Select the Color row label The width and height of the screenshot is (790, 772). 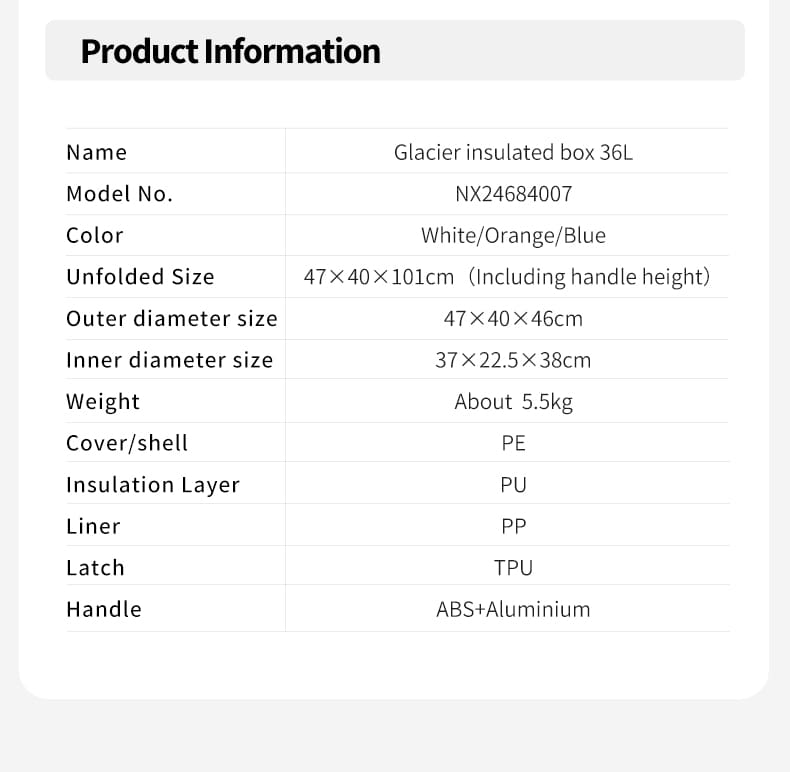pyautogui.click(x=95, y=235)
